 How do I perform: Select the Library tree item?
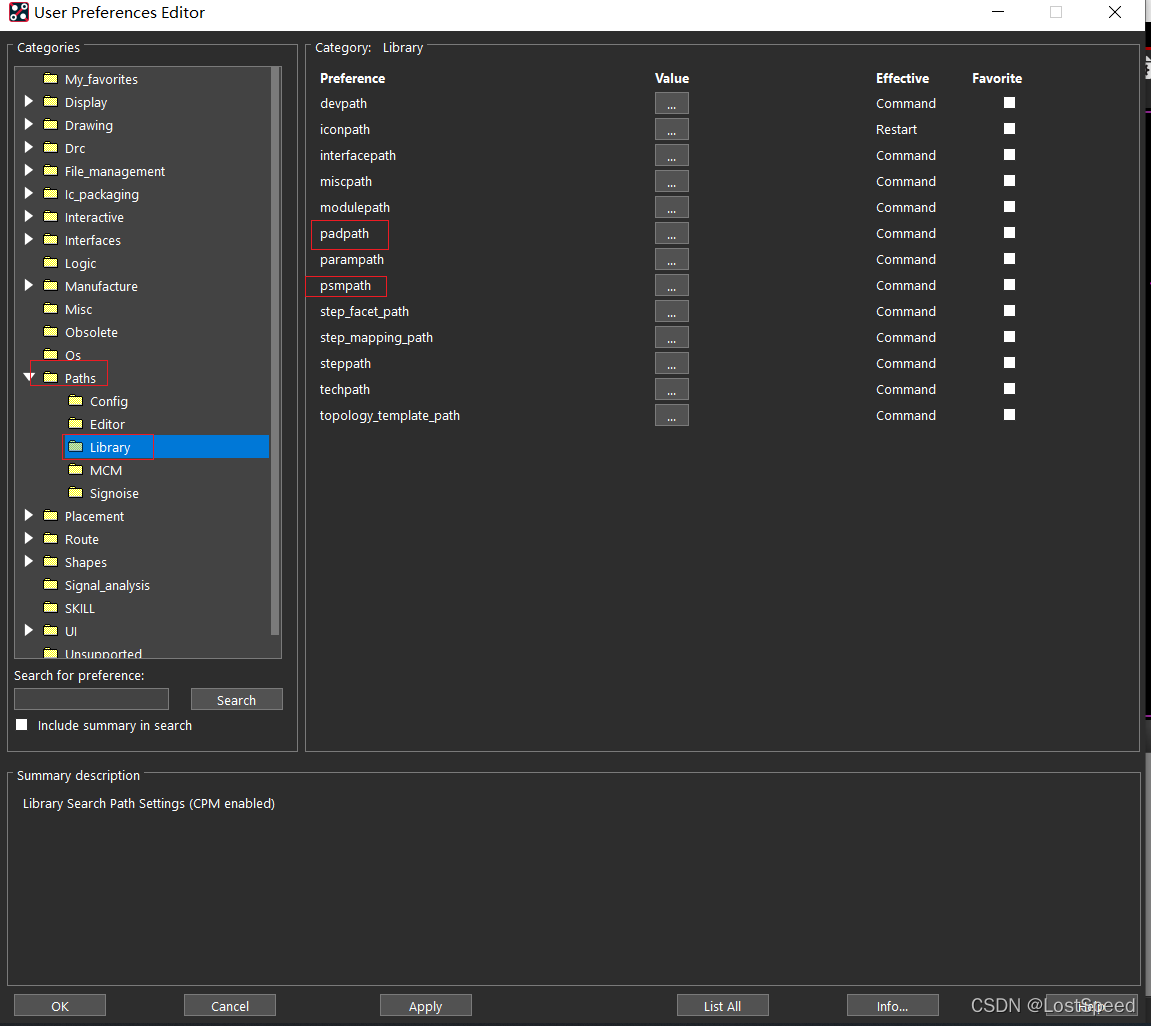pos(110,447)
